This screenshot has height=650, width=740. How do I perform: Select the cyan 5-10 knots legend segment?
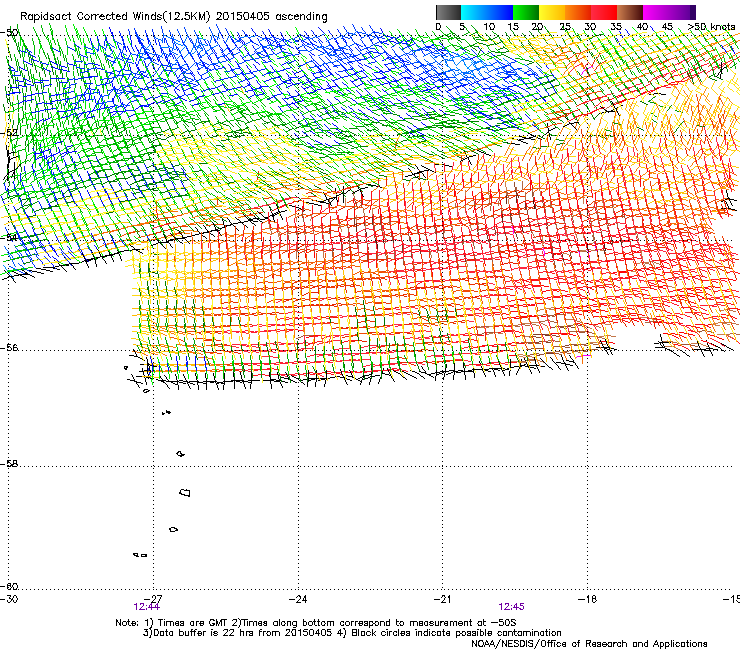point(474,12)
